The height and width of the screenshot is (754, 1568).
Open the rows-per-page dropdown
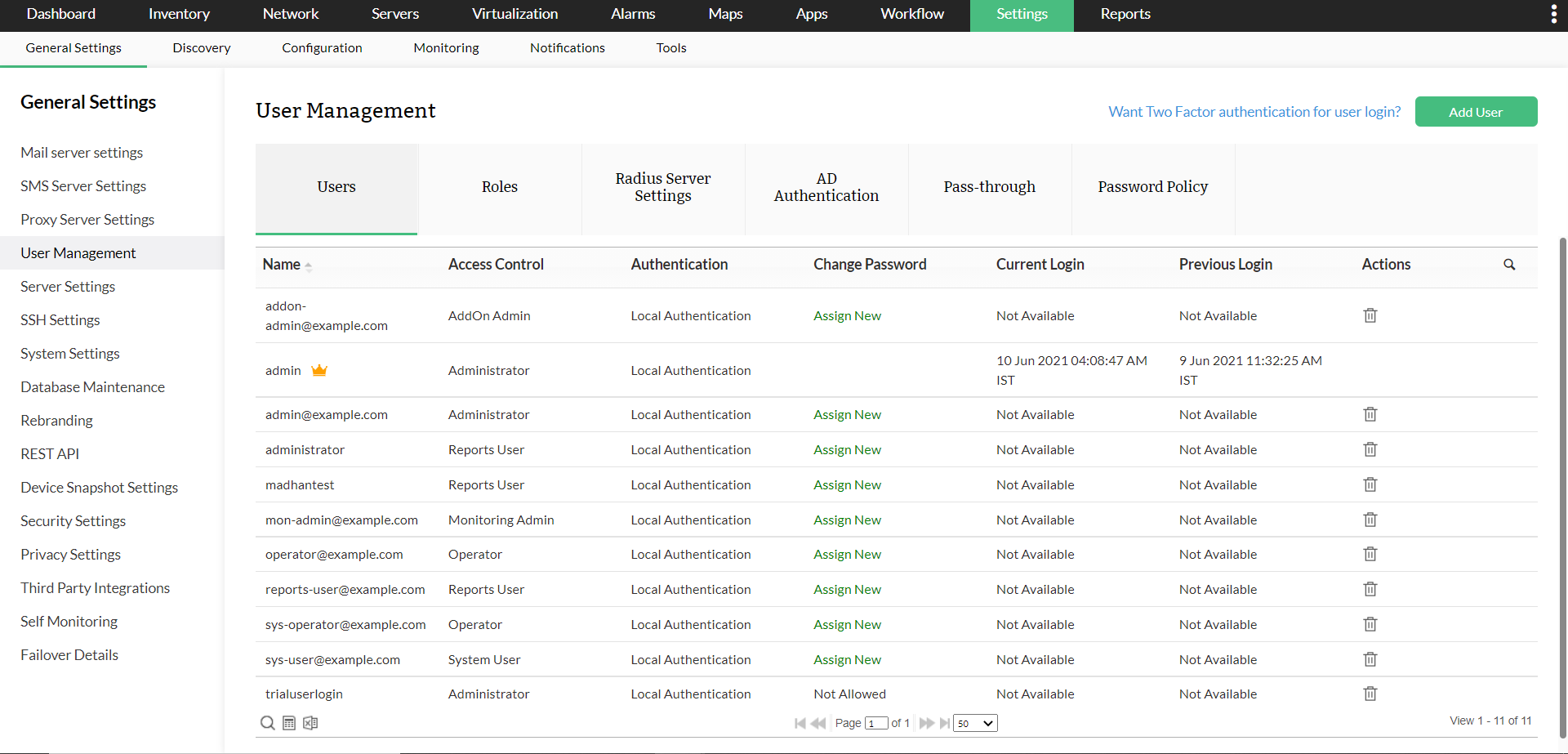pyautogui.click(x=975, y=723)
